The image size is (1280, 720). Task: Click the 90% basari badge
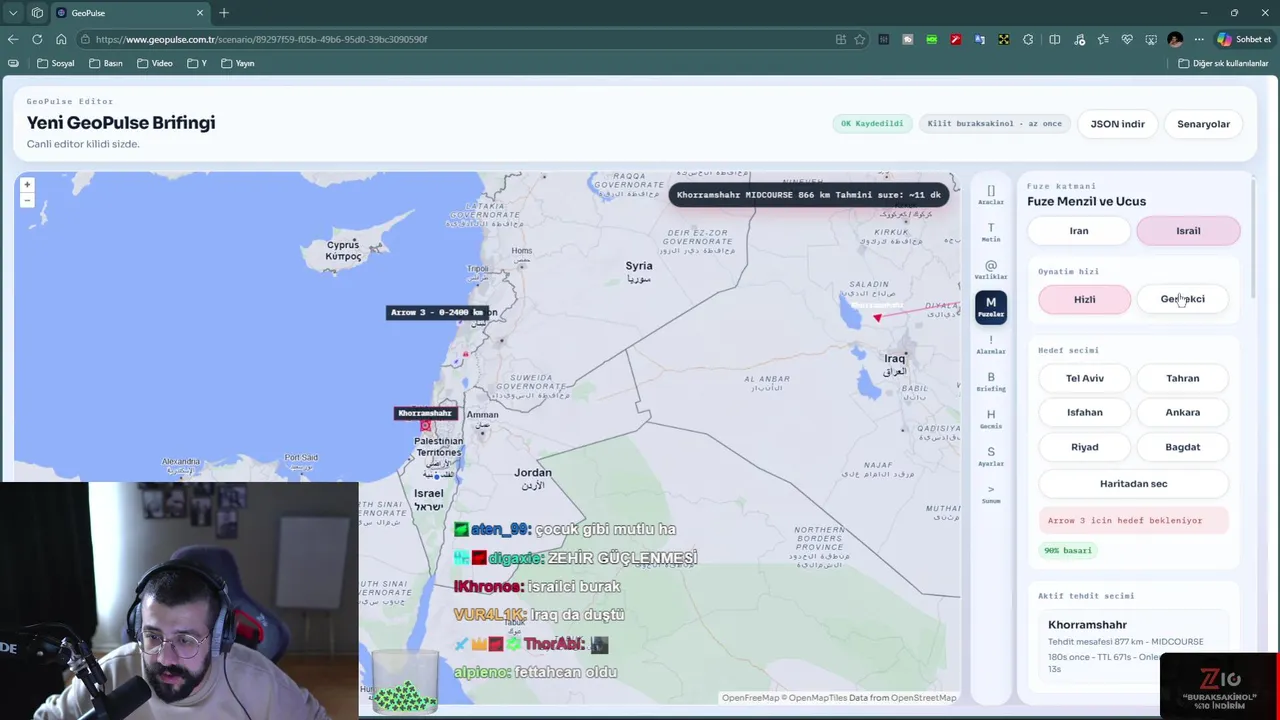pos(1068,550)
